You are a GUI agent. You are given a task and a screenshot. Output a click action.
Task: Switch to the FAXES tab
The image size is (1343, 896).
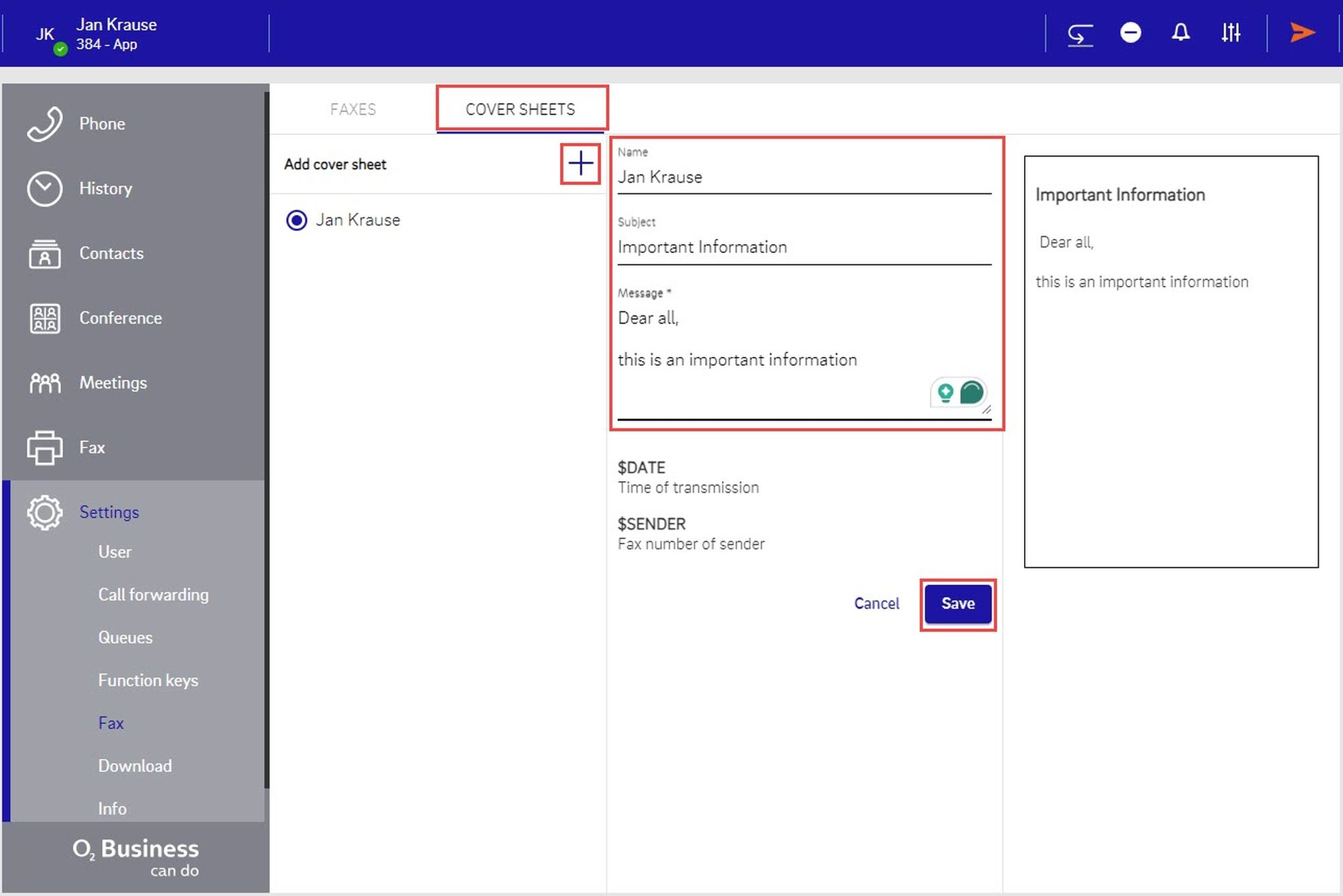point(353,109)
